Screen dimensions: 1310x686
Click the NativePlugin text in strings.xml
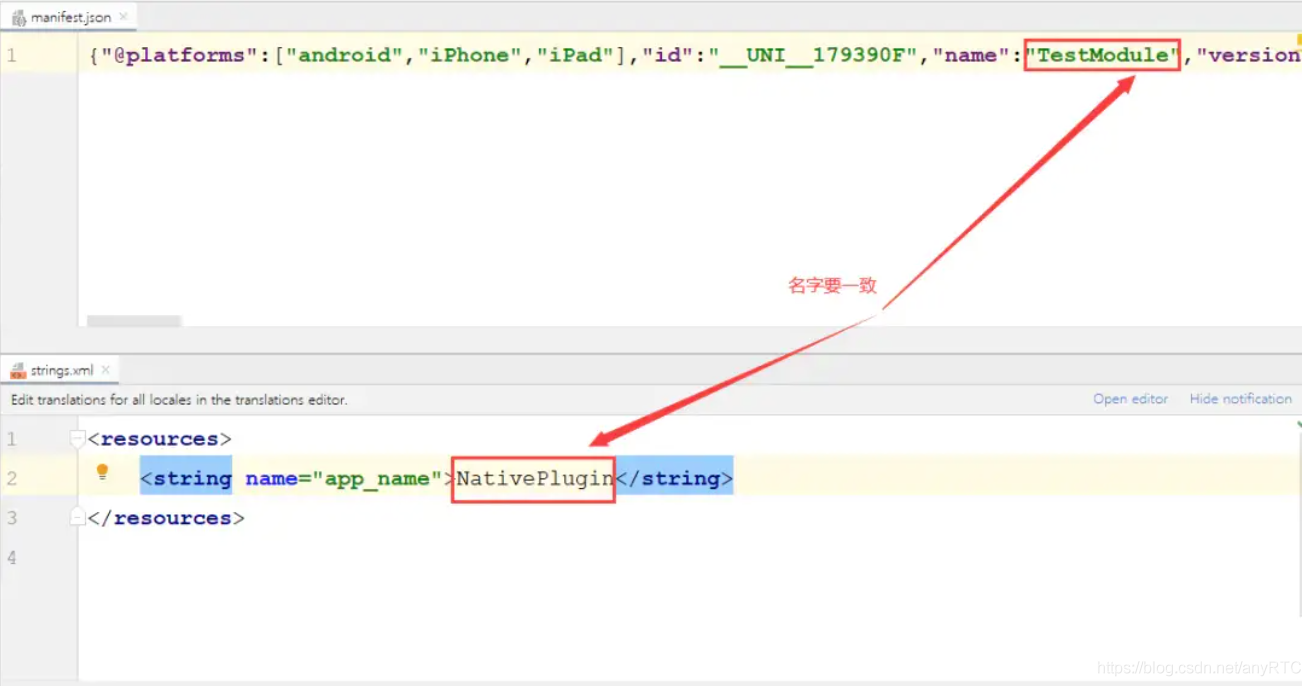pos(535,479)
